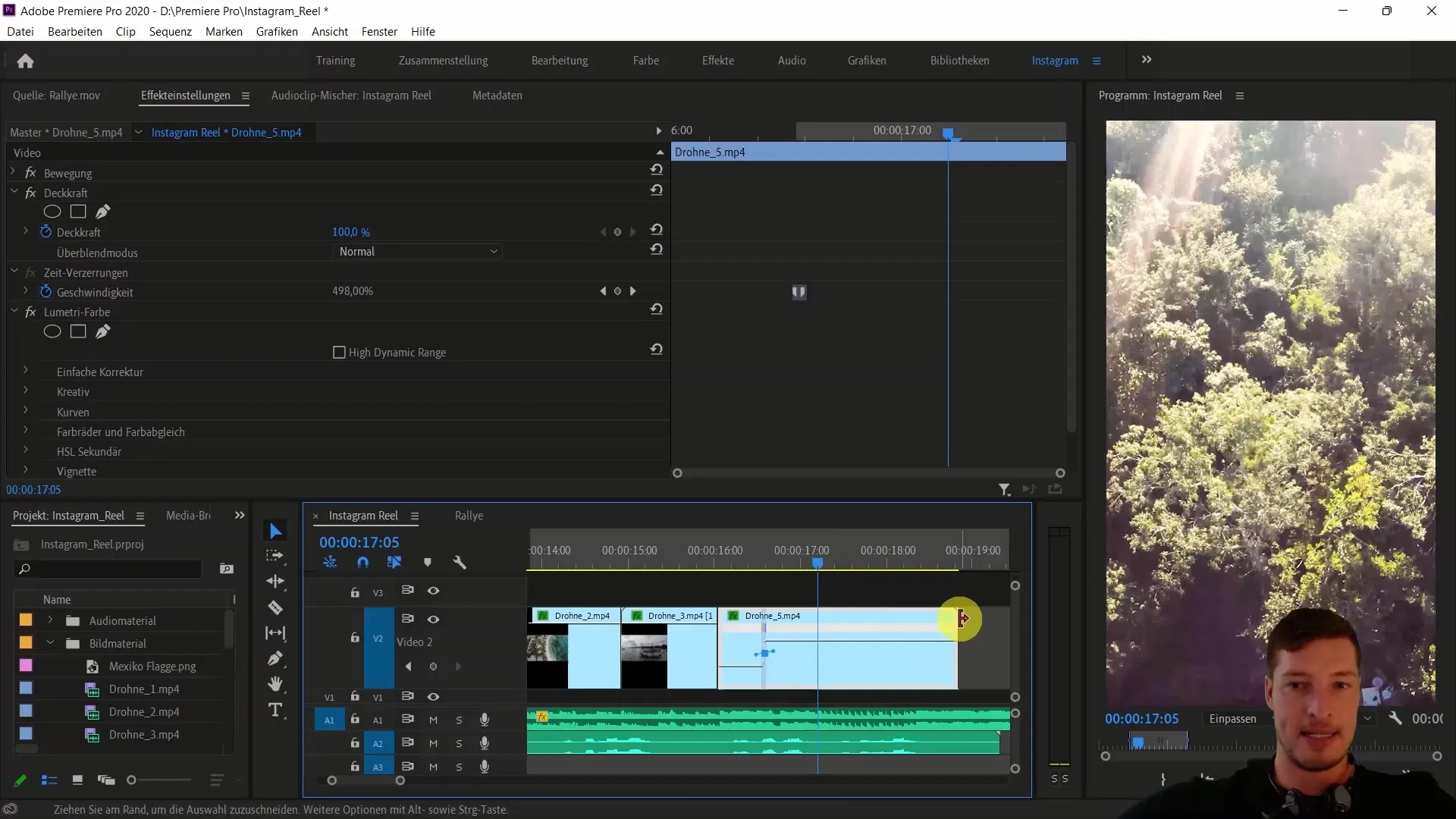The width and height of the screenshot is (1456, 819).
Task: Select pen mask tool under Lumetri-Farbe
Action: click(103, 331)
